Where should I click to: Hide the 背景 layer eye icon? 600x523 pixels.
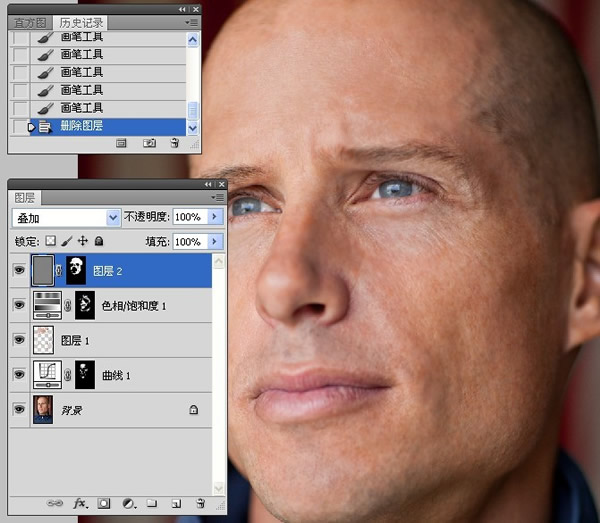19,409
